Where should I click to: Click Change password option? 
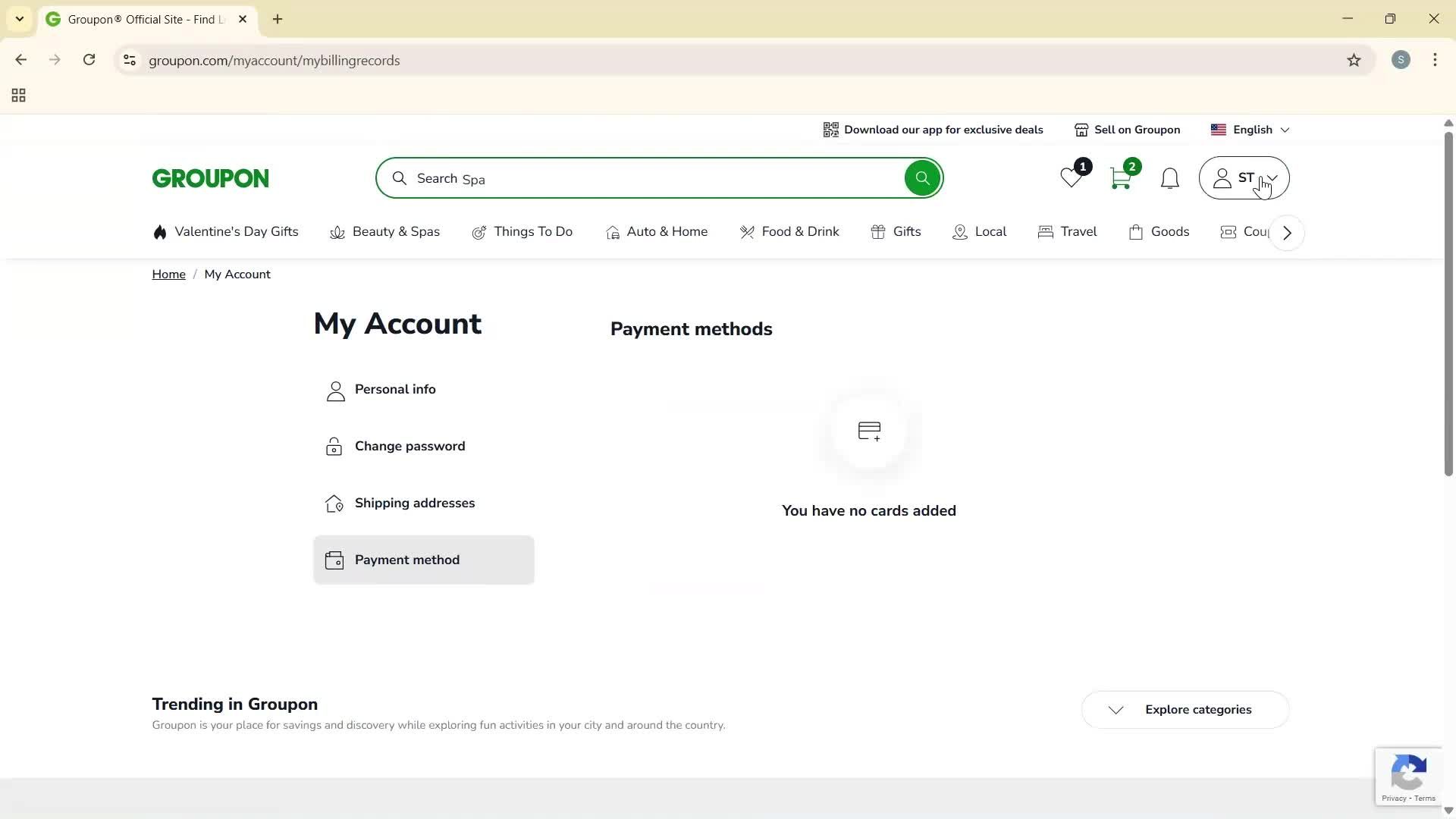point(409,446)
